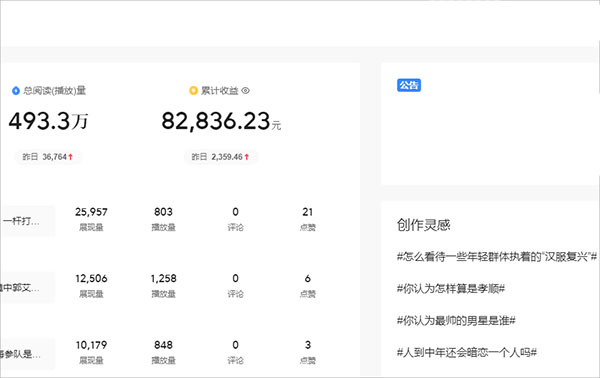The height and width of the screenshot is (378, 600).
Task: Open the topic #怎么看待一些年轻群体执着的"汉服复兴"#
Action: 497,256
